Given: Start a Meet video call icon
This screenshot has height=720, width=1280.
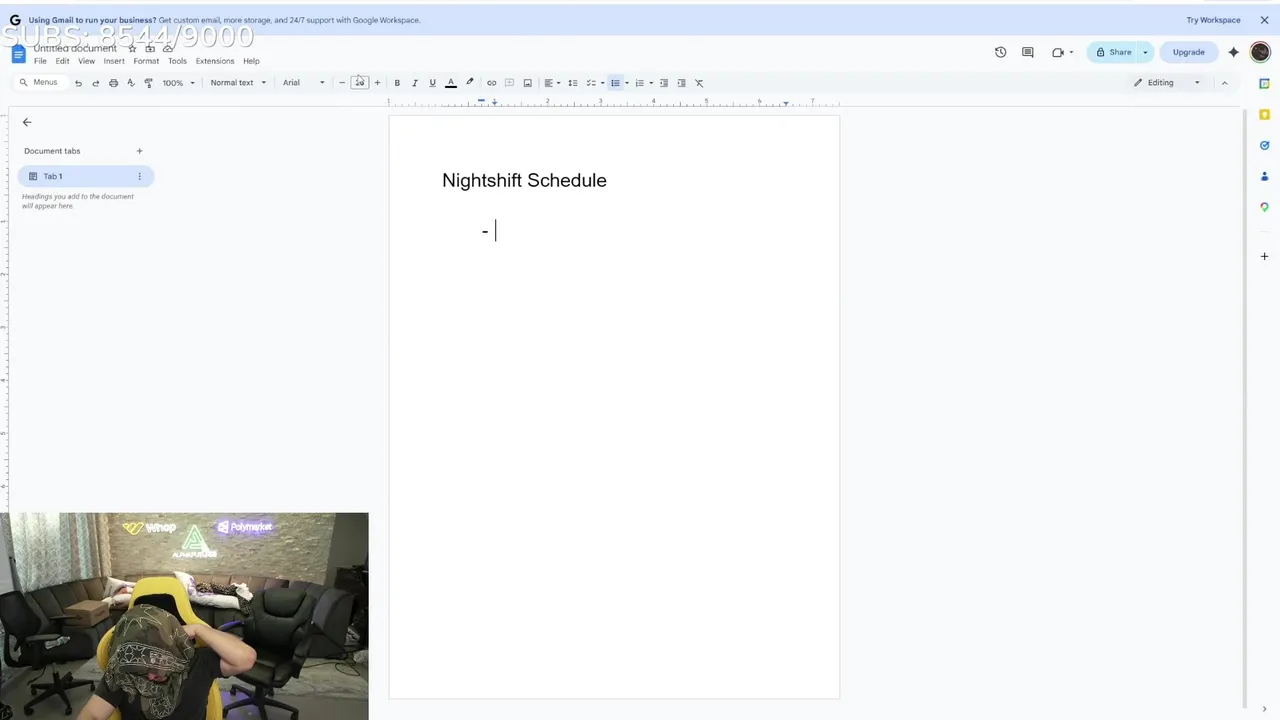Looking at the screenshot, I should click(x=1058, y=52).
